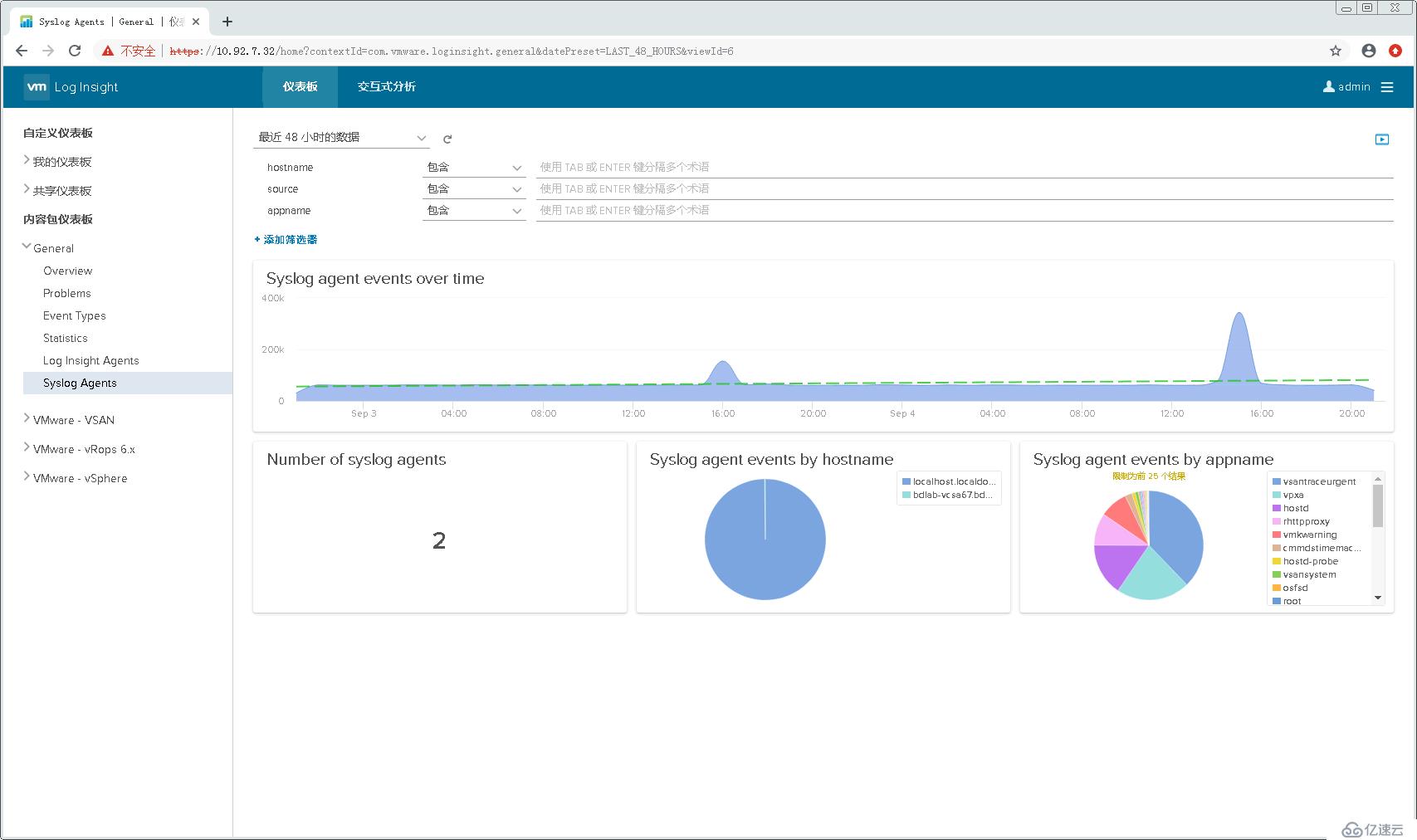Click the vm Log Insight logo
The width and height of the screenshot is (1417, 840).
coord(71,86)
